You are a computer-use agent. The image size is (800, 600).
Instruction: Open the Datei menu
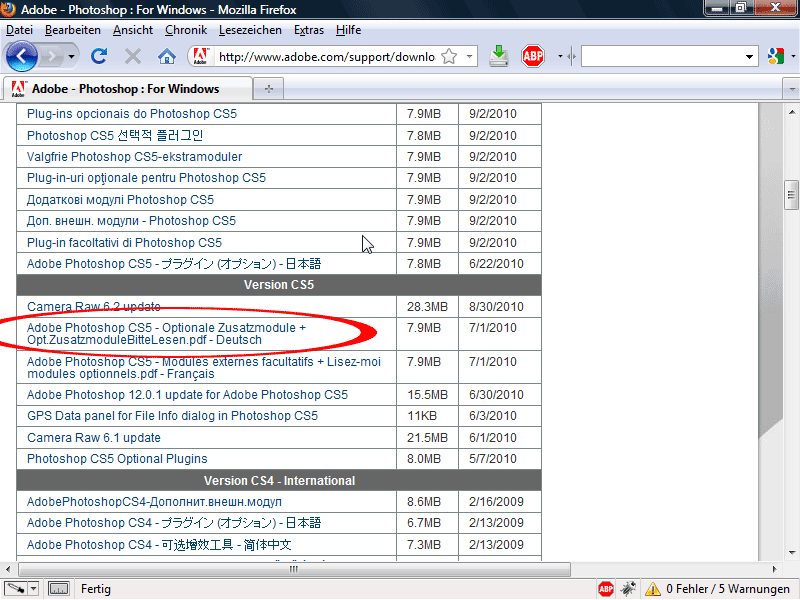19,30
